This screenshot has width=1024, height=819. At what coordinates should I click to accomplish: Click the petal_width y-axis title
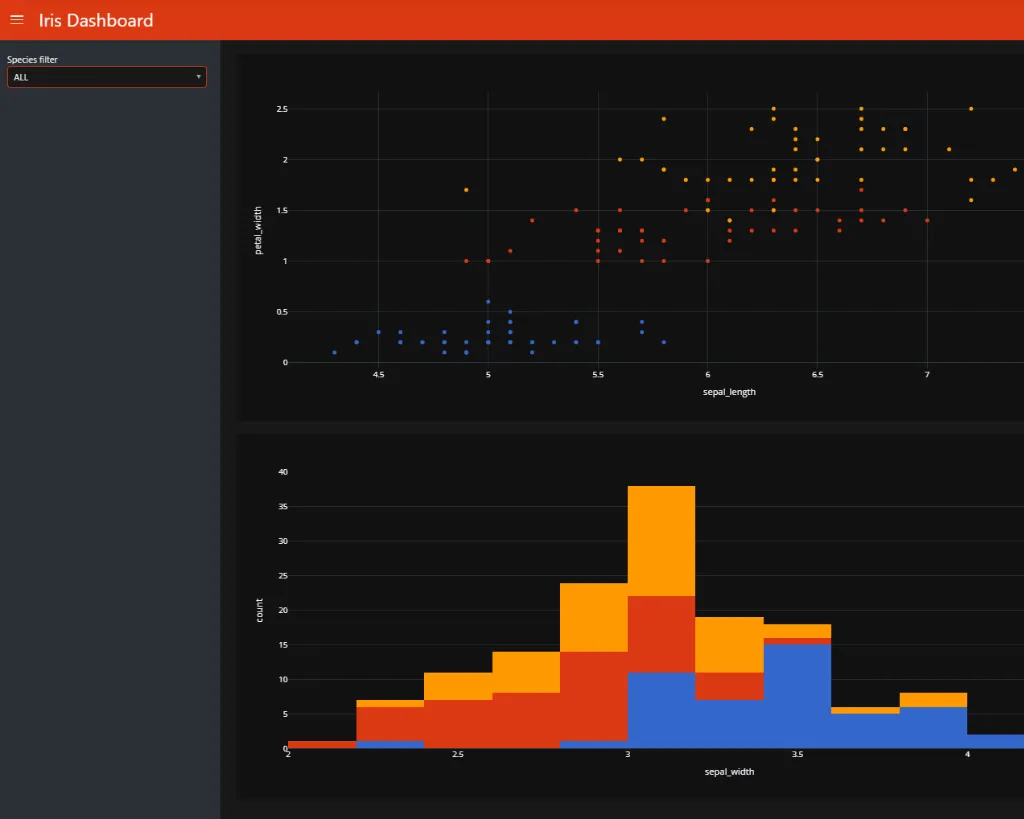click(x=258, y=236)
